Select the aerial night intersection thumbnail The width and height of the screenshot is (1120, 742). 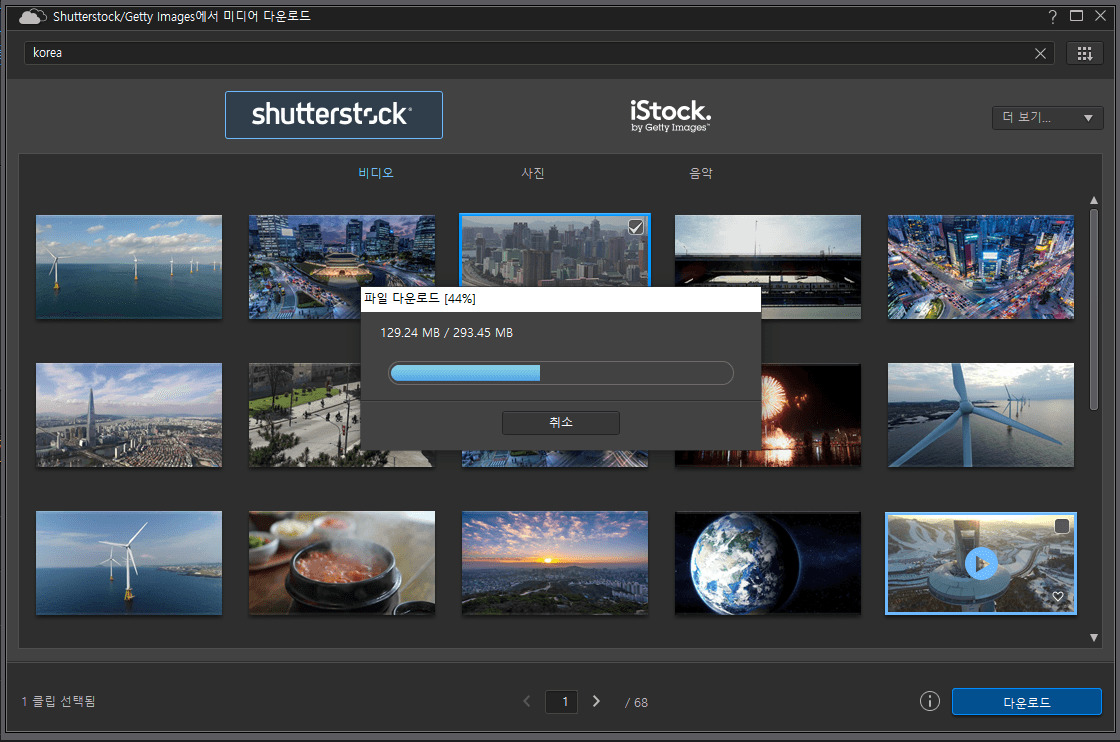pyautogui.click(x=981, y=267)
